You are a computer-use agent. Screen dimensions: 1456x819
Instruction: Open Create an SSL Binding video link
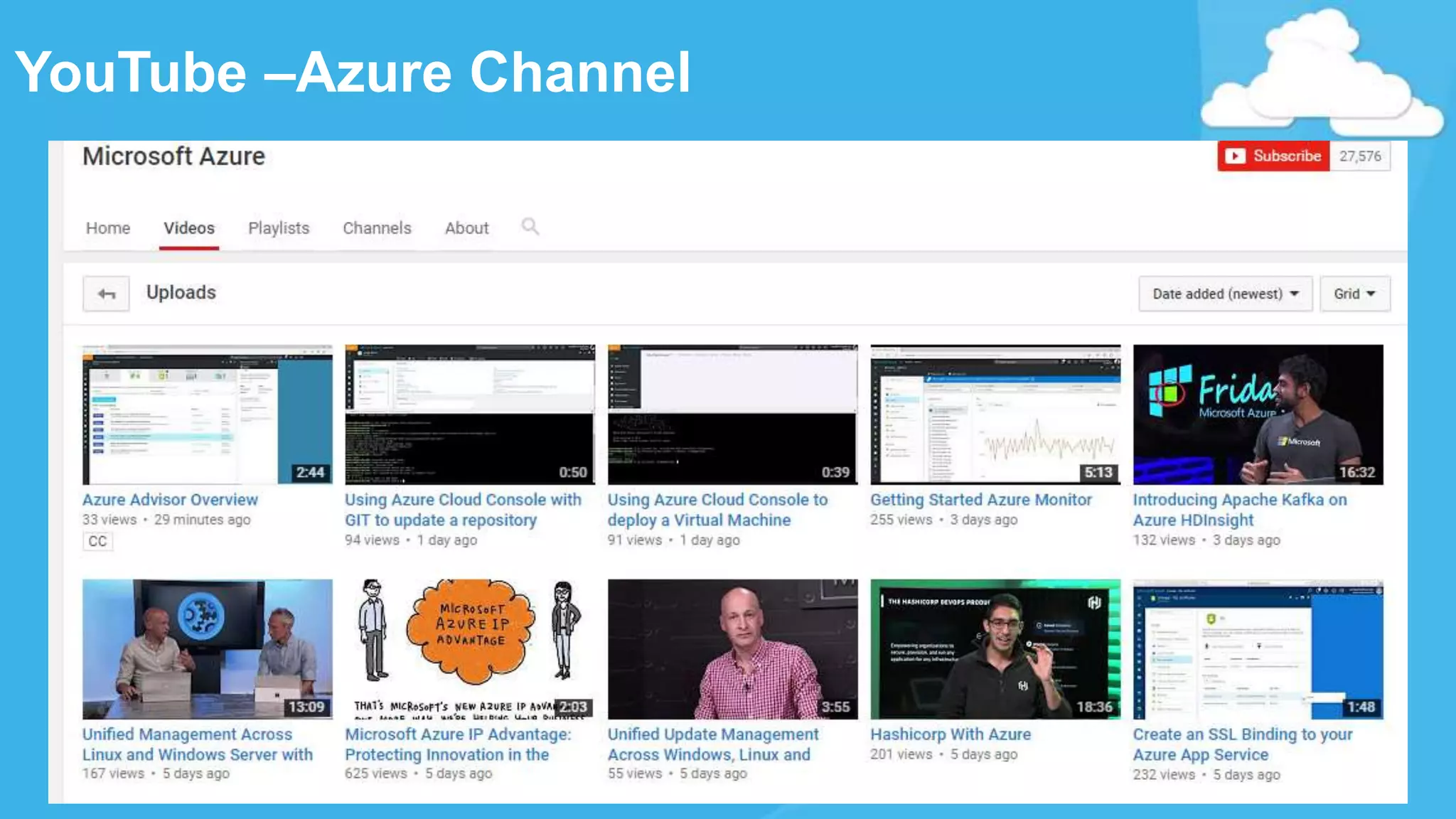coord(1242,744)
